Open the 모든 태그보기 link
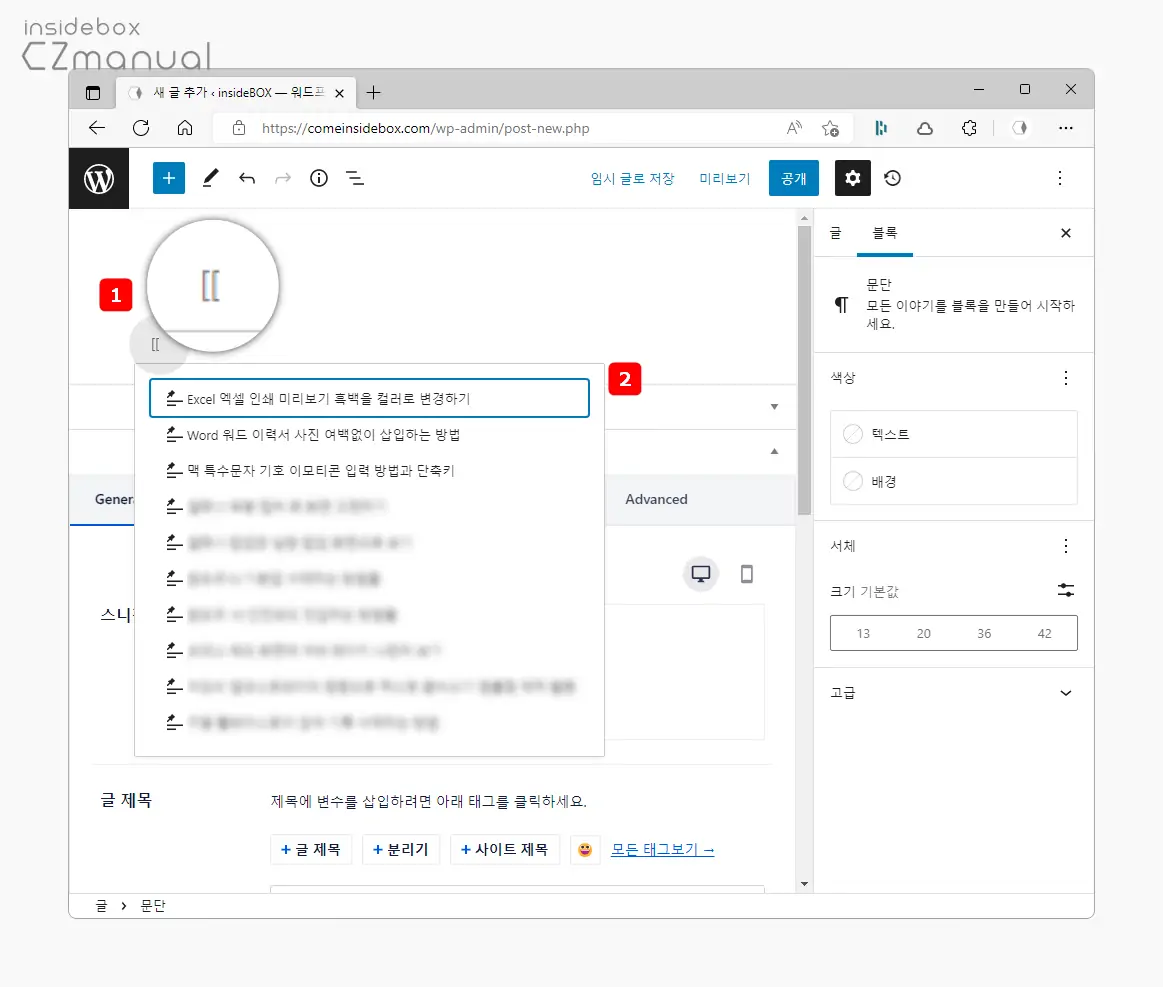1163x987 pixels. (662, 850)
